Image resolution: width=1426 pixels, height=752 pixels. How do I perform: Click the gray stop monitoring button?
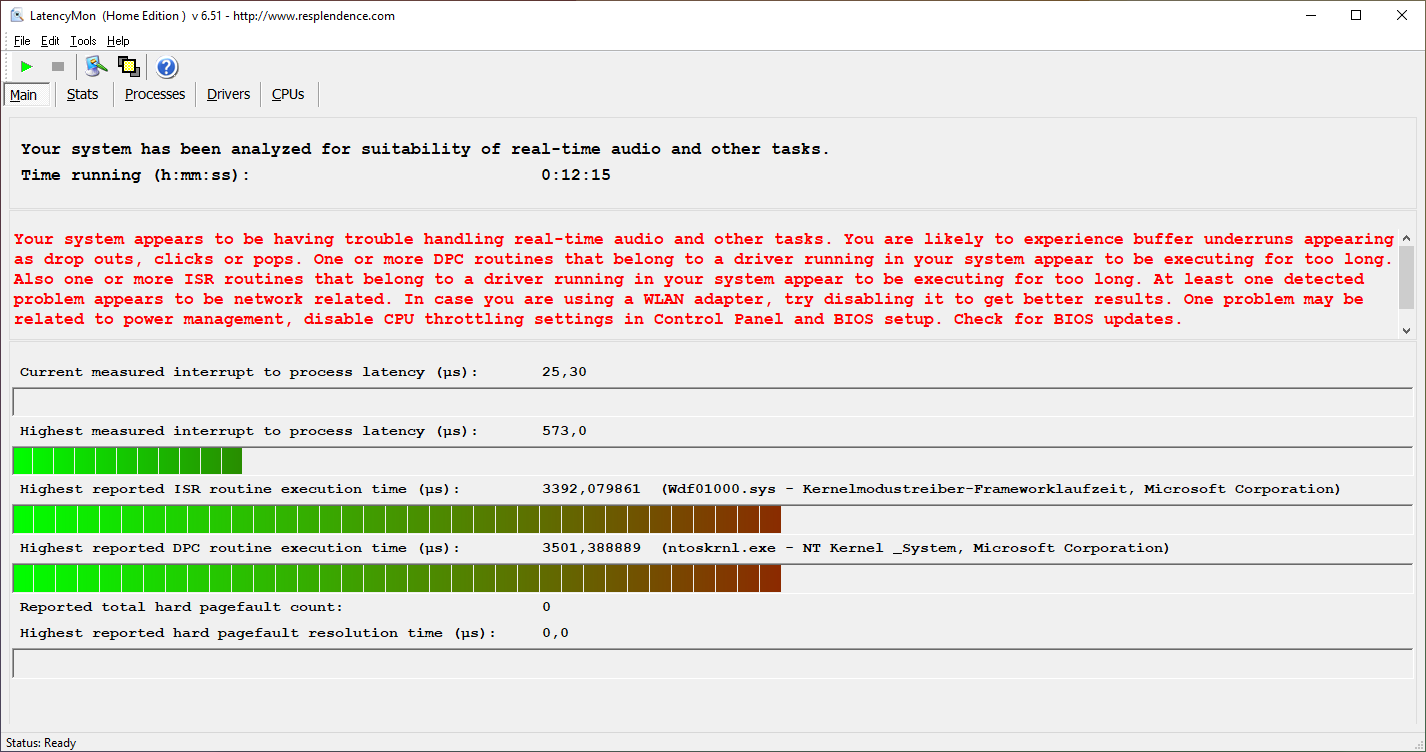click(58, 67)
